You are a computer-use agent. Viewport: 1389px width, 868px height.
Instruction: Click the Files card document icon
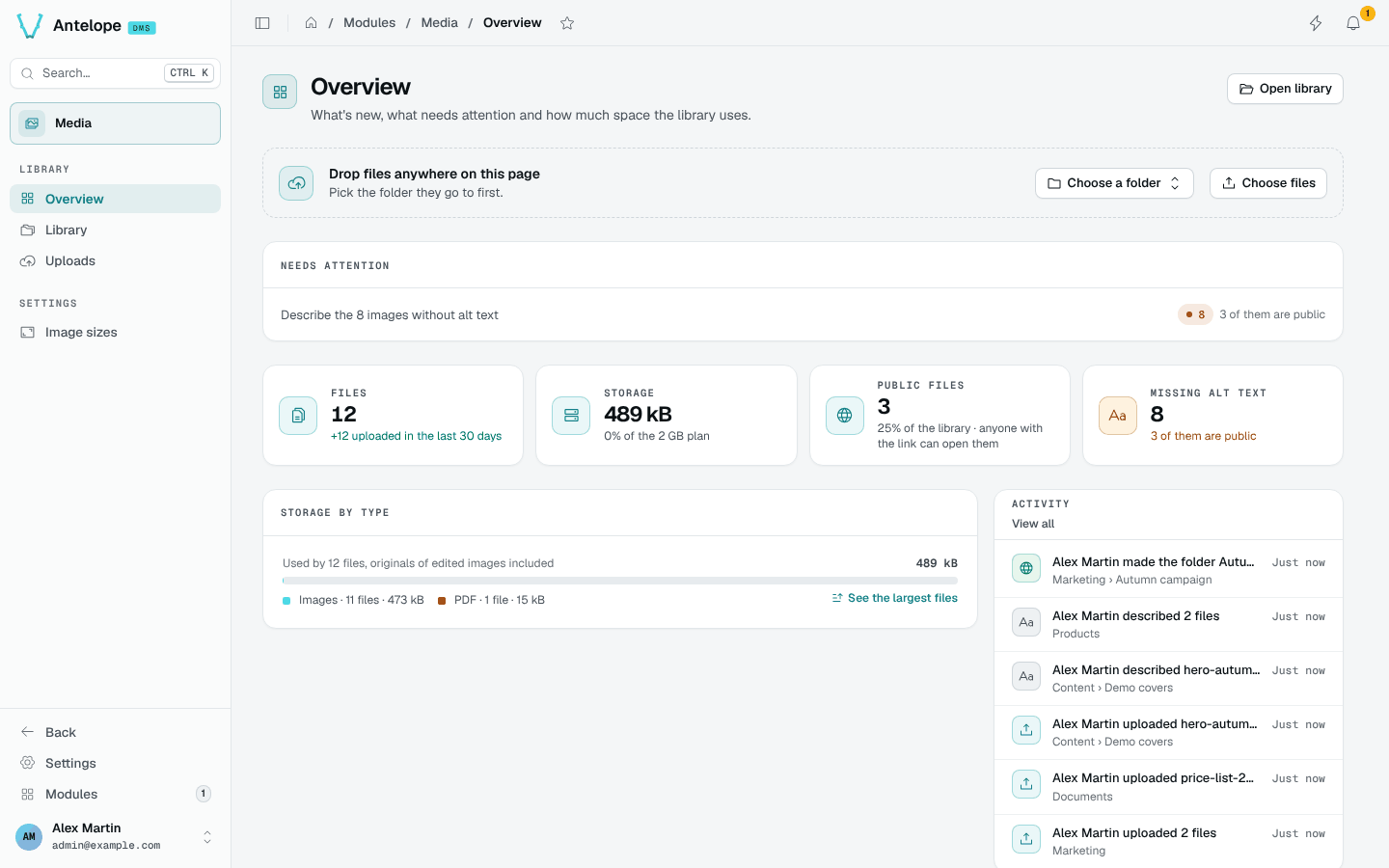coord(298,416)
